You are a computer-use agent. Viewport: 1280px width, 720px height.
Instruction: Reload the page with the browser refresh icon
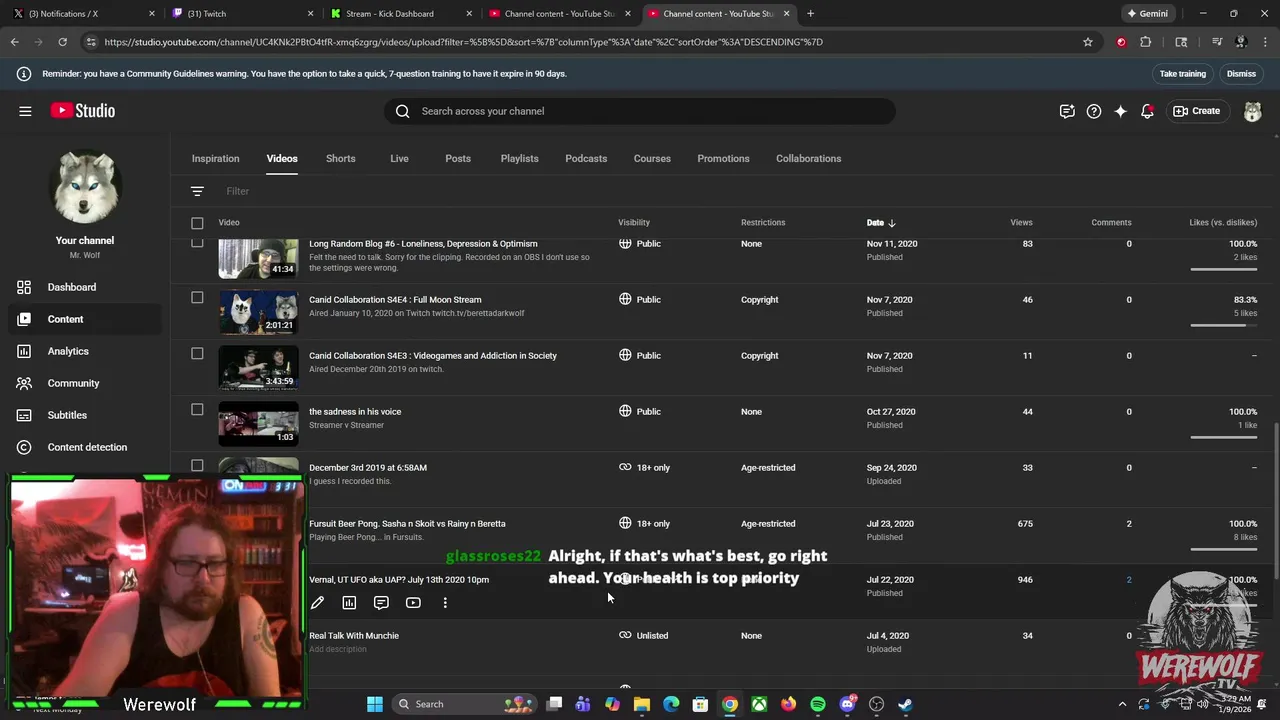(62, 42)
